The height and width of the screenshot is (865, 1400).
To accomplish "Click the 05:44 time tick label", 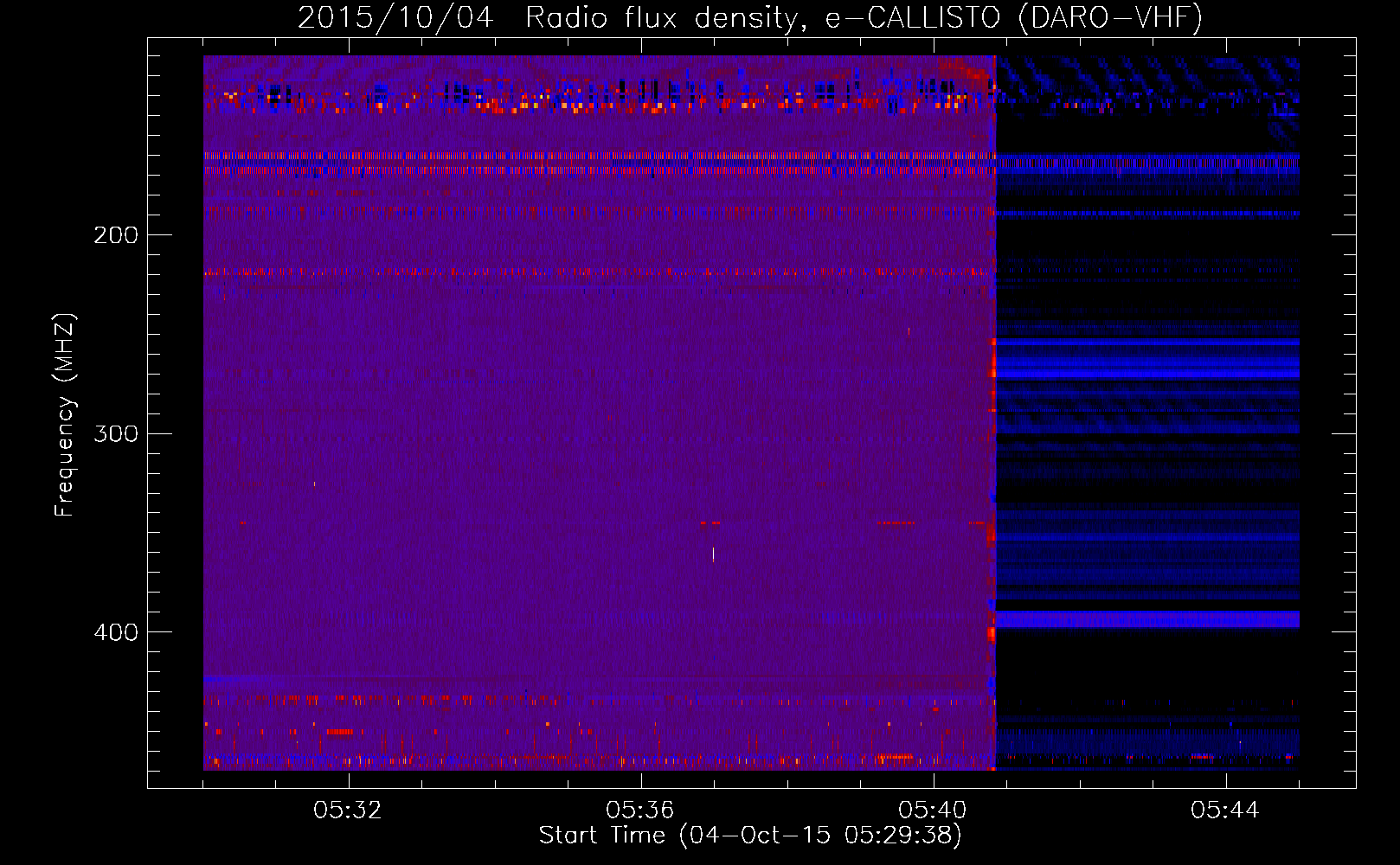I will (x=1225, y=811).
